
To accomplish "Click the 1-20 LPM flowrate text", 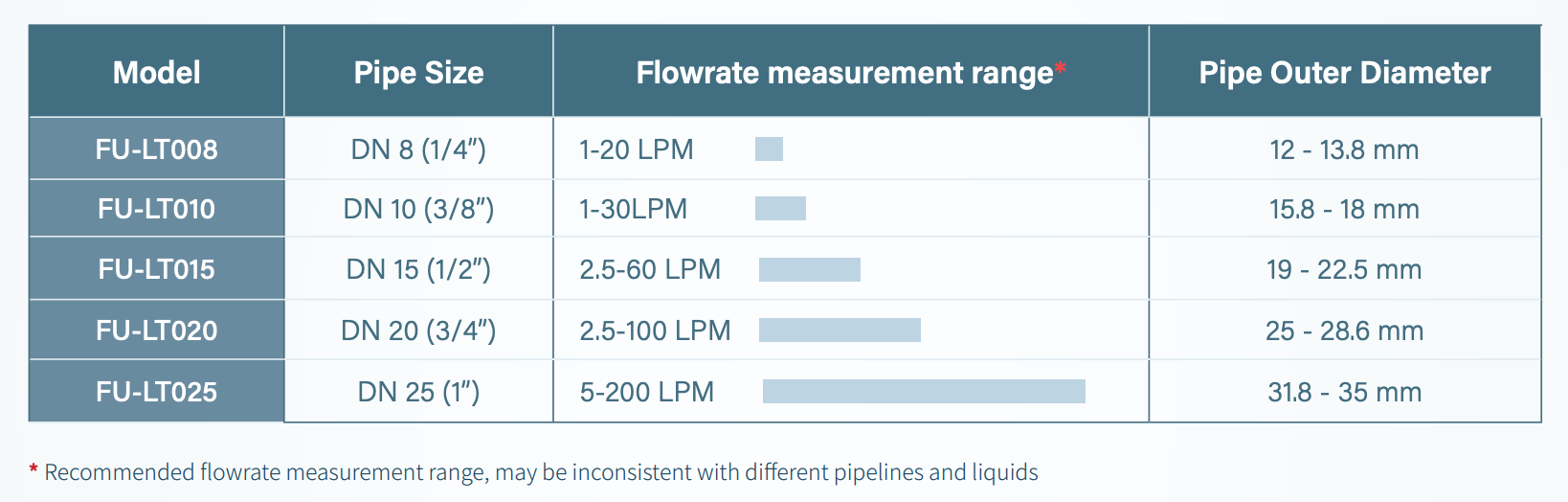I will click(x=637, y=149).
